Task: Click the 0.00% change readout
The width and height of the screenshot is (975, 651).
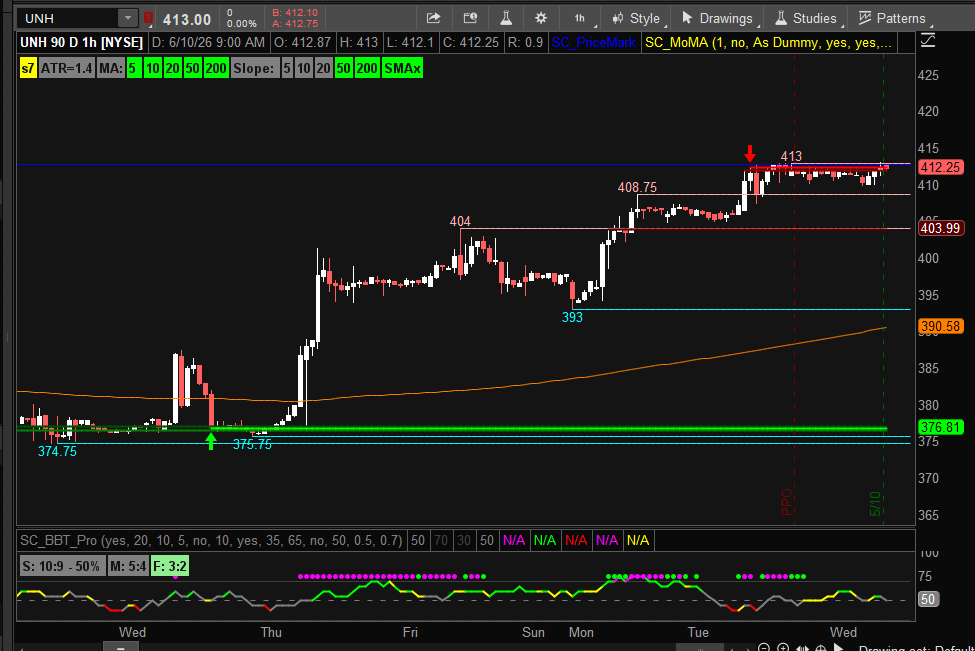Action: click(x=241, y=24)
